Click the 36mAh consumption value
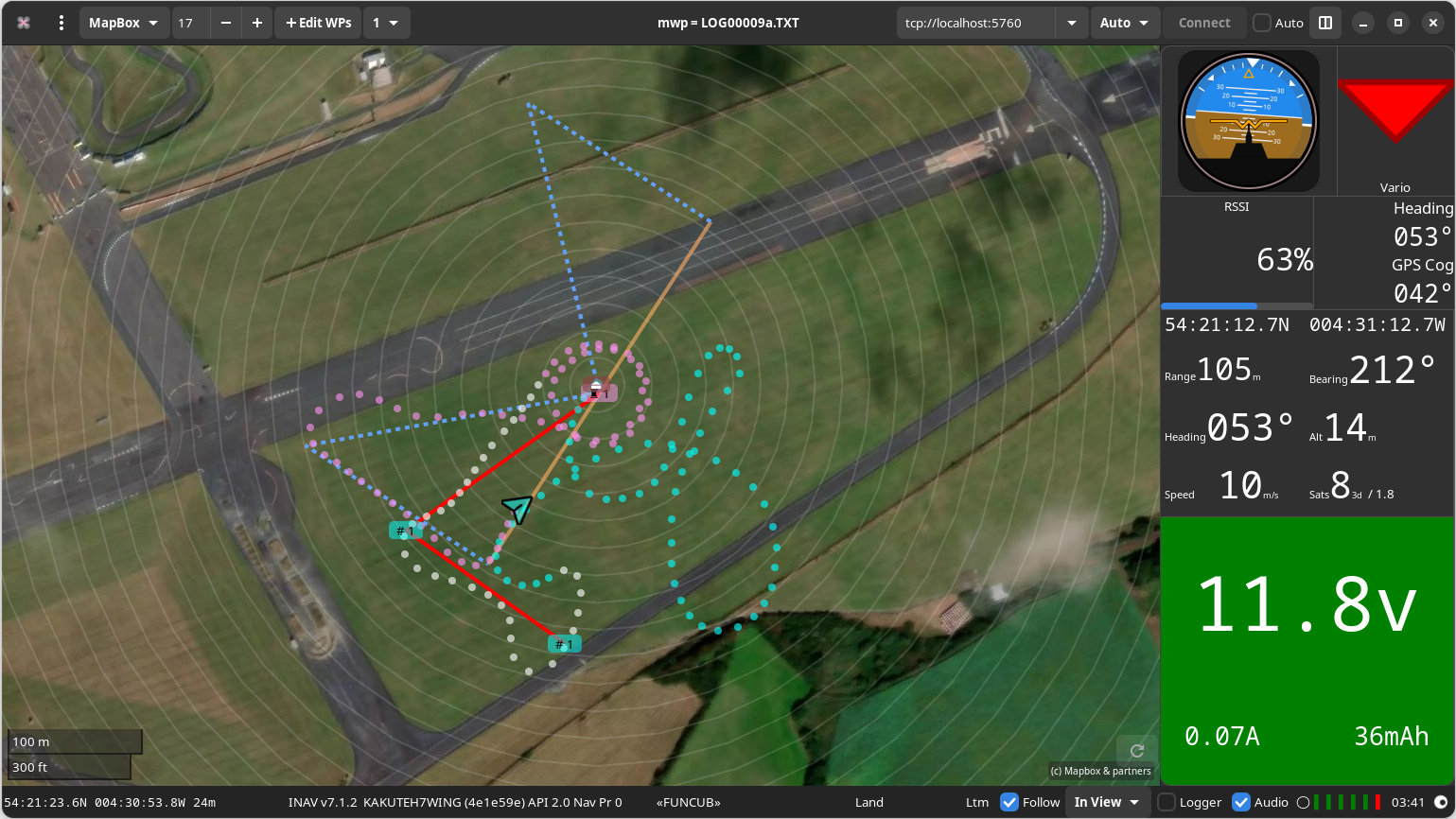Screen dimensions: 1456x819 tap(1392, 737)
